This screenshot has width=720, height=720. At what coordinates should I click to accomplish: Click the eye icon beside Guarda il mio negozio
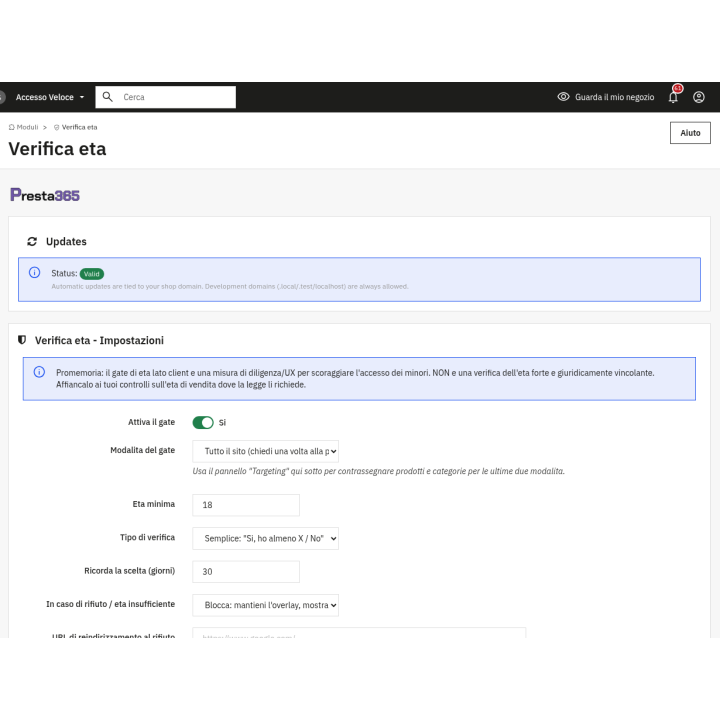pos(563,97)
